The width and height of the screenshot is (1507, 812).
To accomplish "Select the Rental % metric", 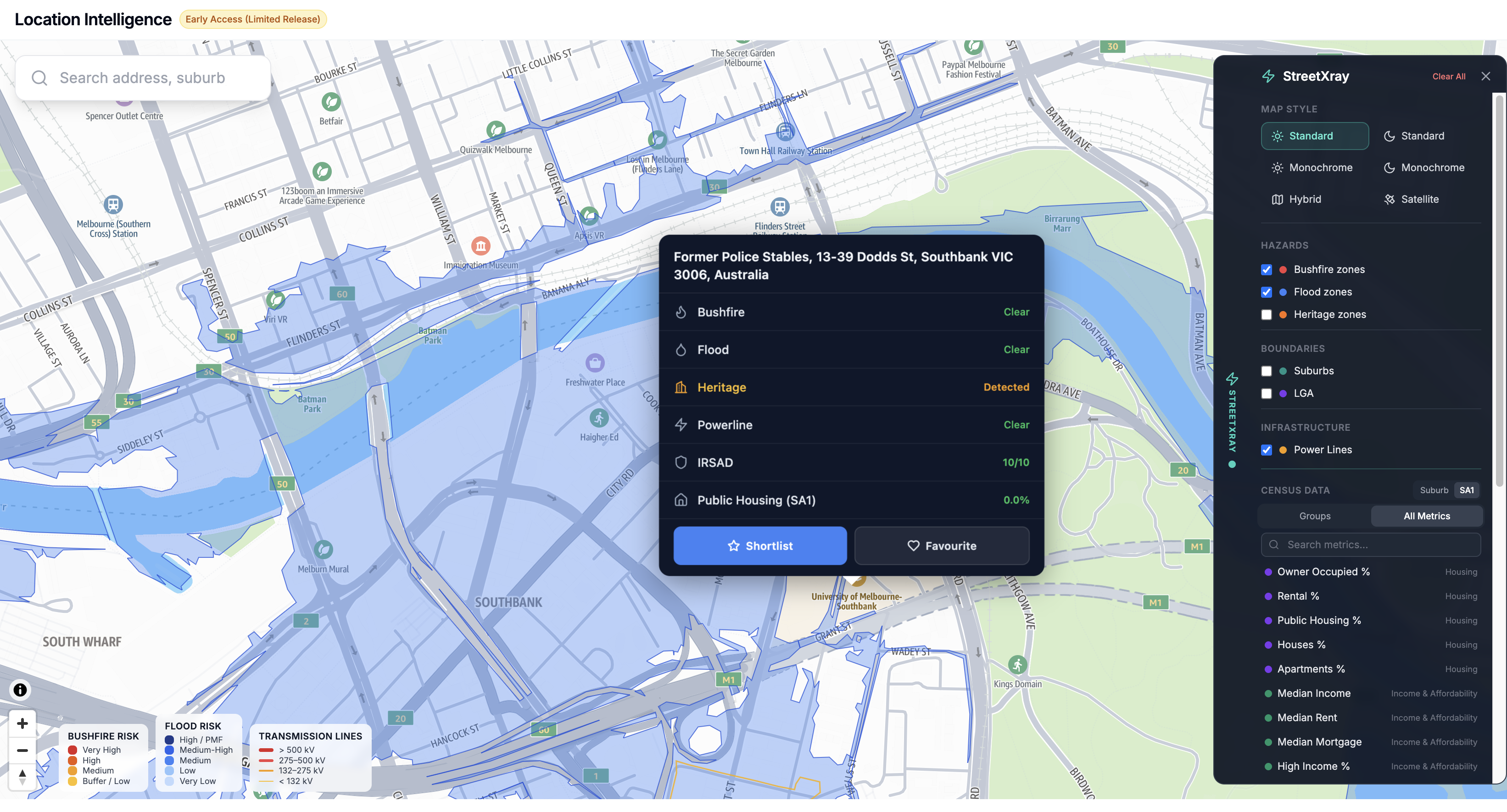I will pos(1370,596).
